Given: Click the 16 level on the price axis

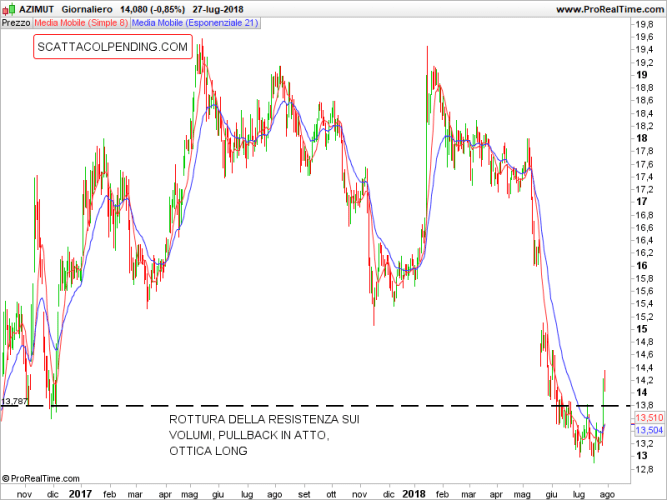Looking at the screenshot, I should 641,266.
